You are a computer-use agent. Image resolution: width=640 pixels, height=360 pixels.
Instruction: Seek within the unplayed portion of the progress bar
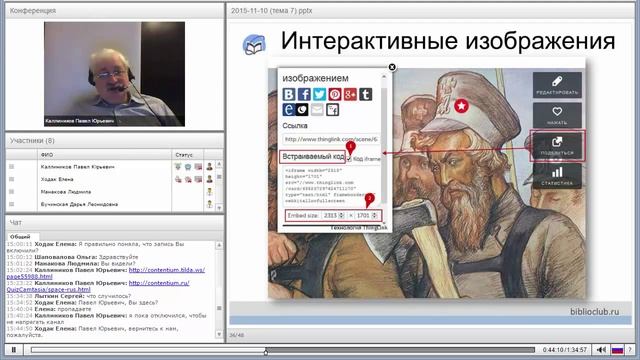tap(400, 350)
